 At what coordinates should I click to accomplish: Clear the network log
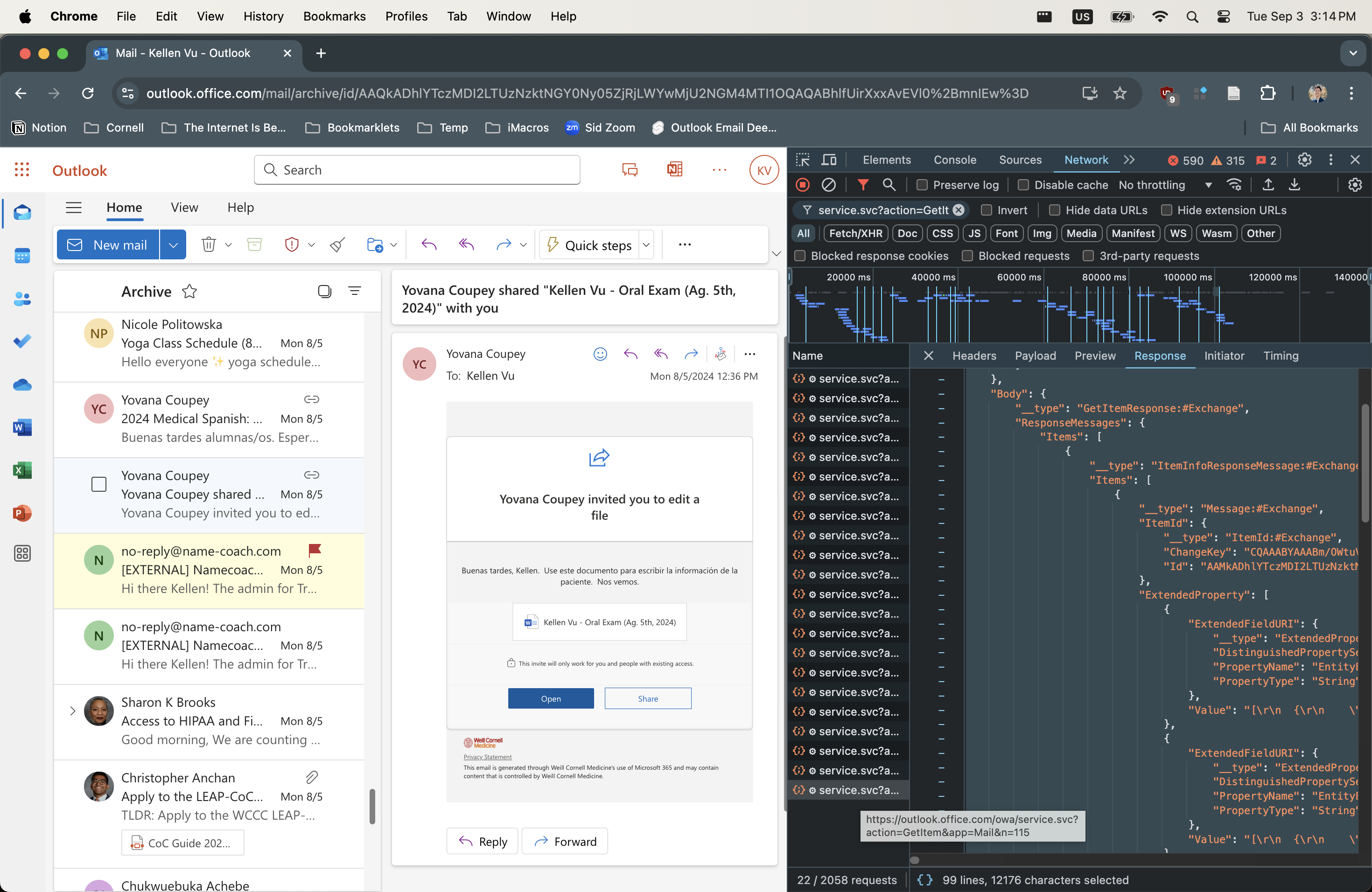(828, 185)
